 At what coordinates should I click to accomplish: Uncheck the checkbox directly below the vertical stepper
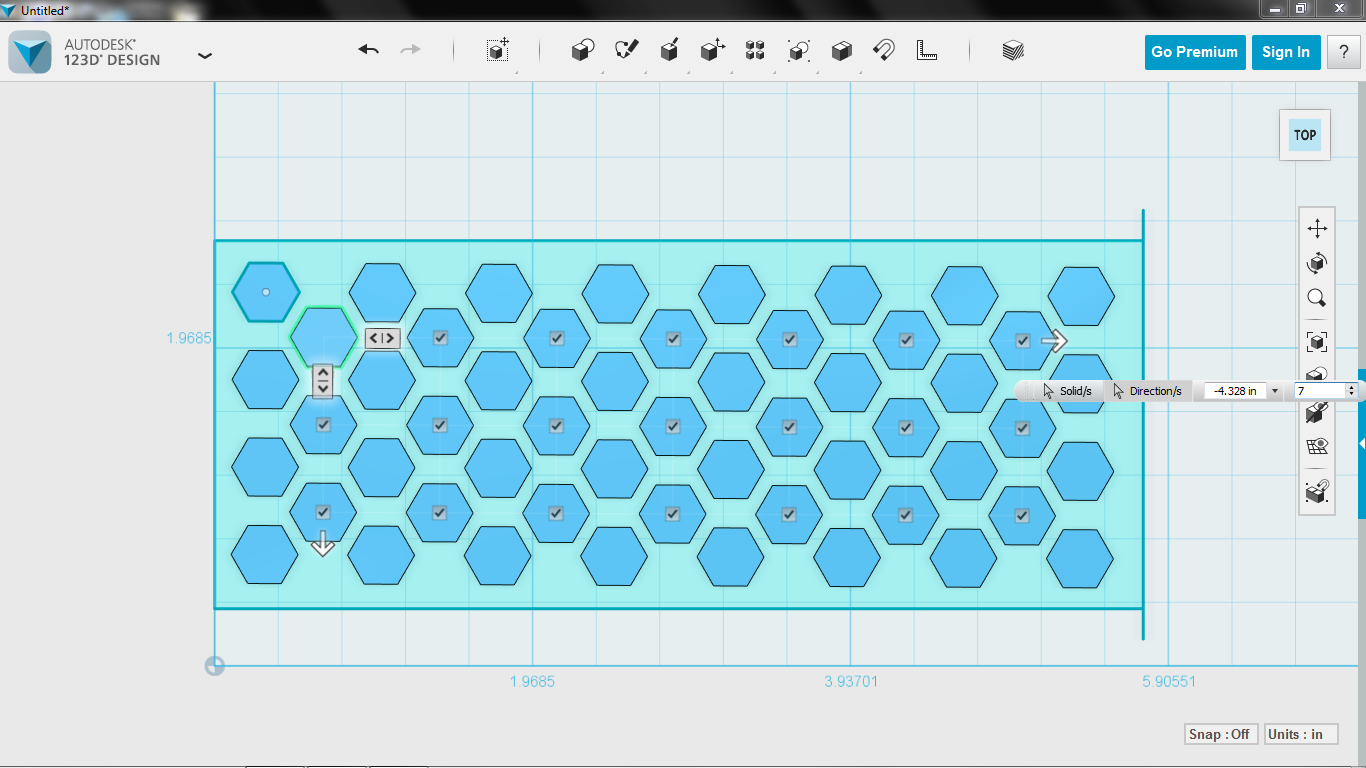pos(323,424)
